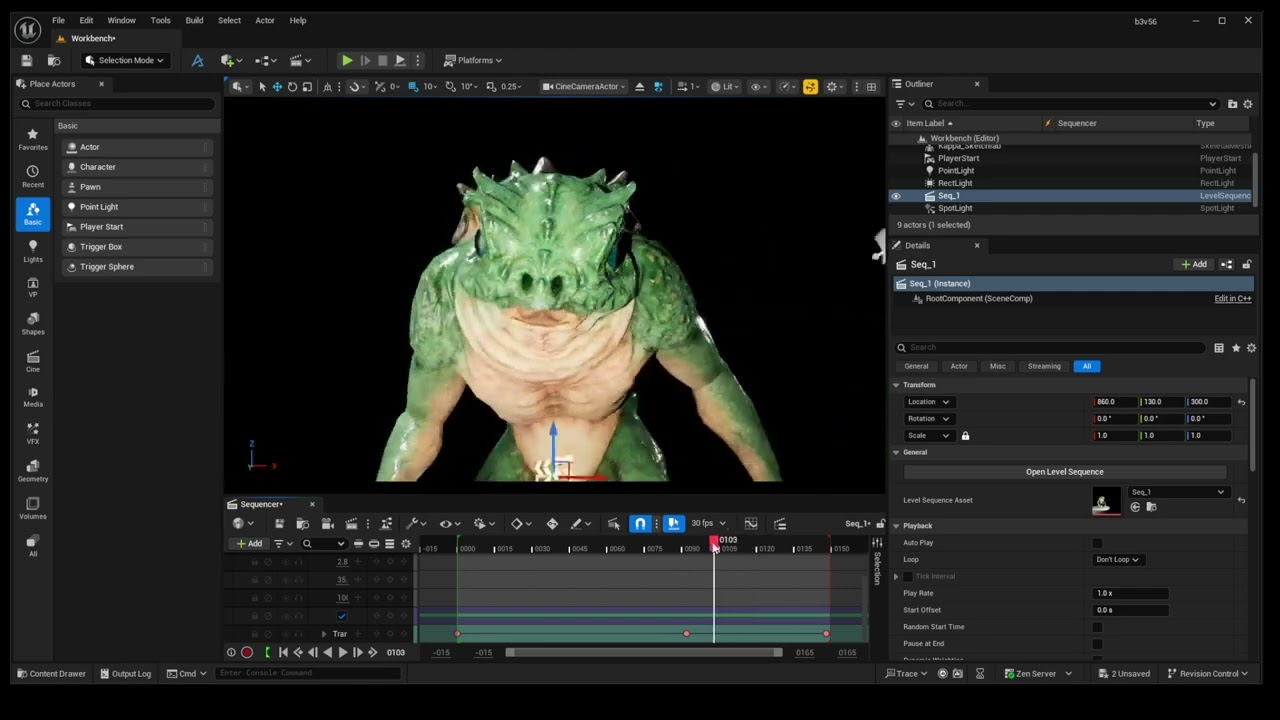The width and height of the screenshot is (1280, 720).
Task: Play the level with green play button
Action: click(346, 60)
